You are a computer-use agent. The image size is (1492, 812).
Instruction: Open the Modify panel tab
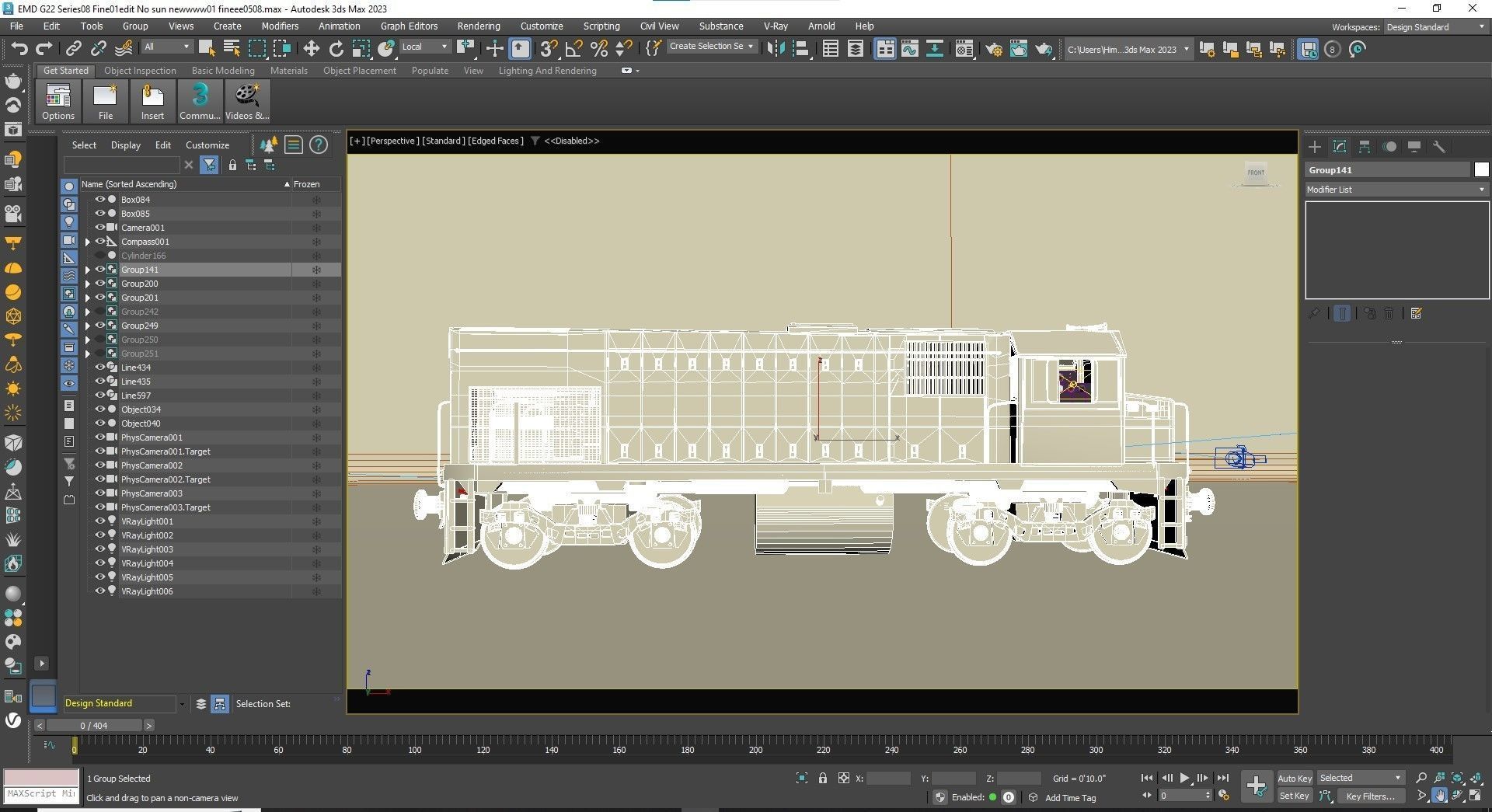[x=1339, y=147]
